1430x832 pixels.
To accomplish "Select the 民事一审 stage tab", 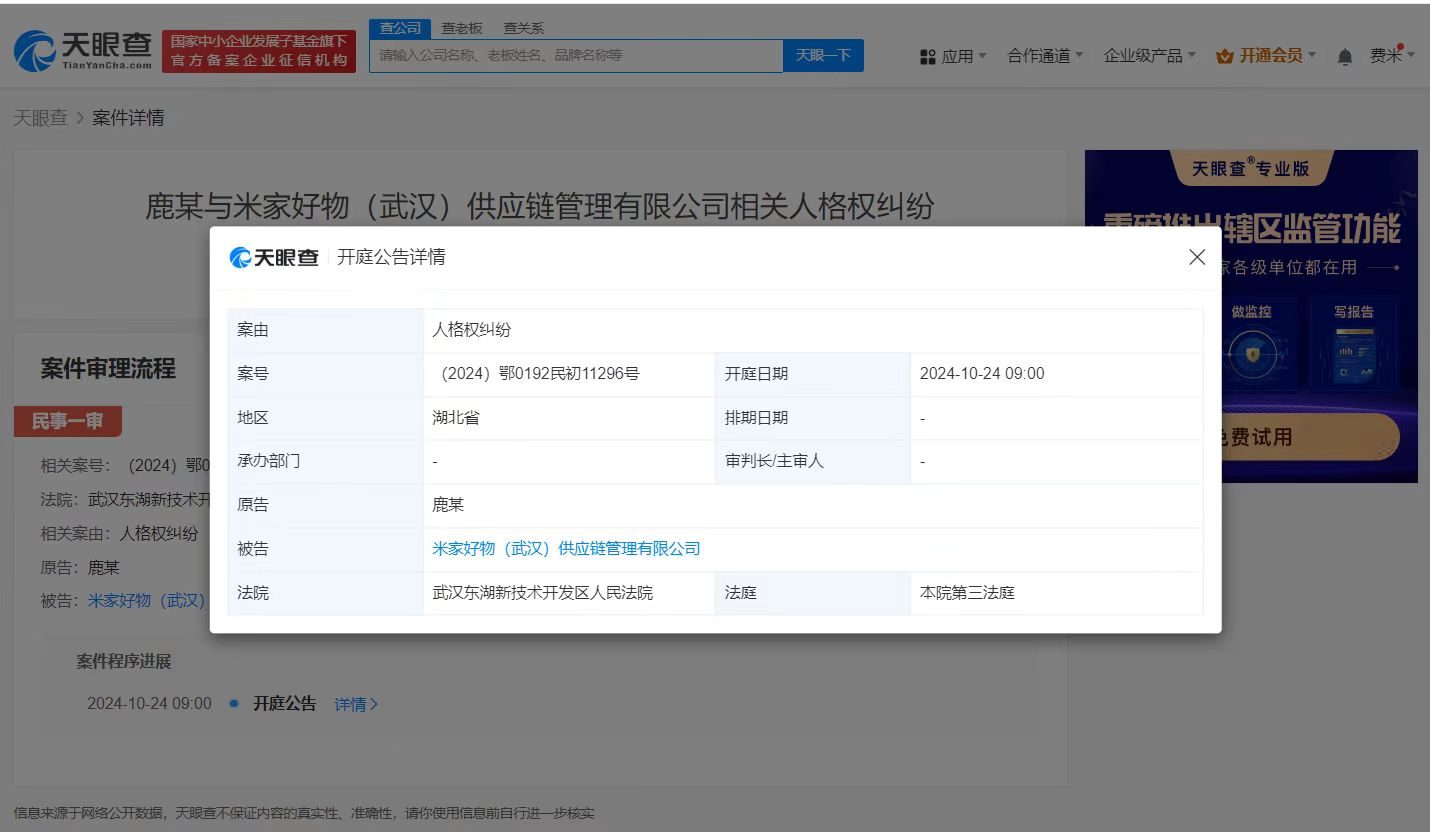I will [x=67, y=421].
